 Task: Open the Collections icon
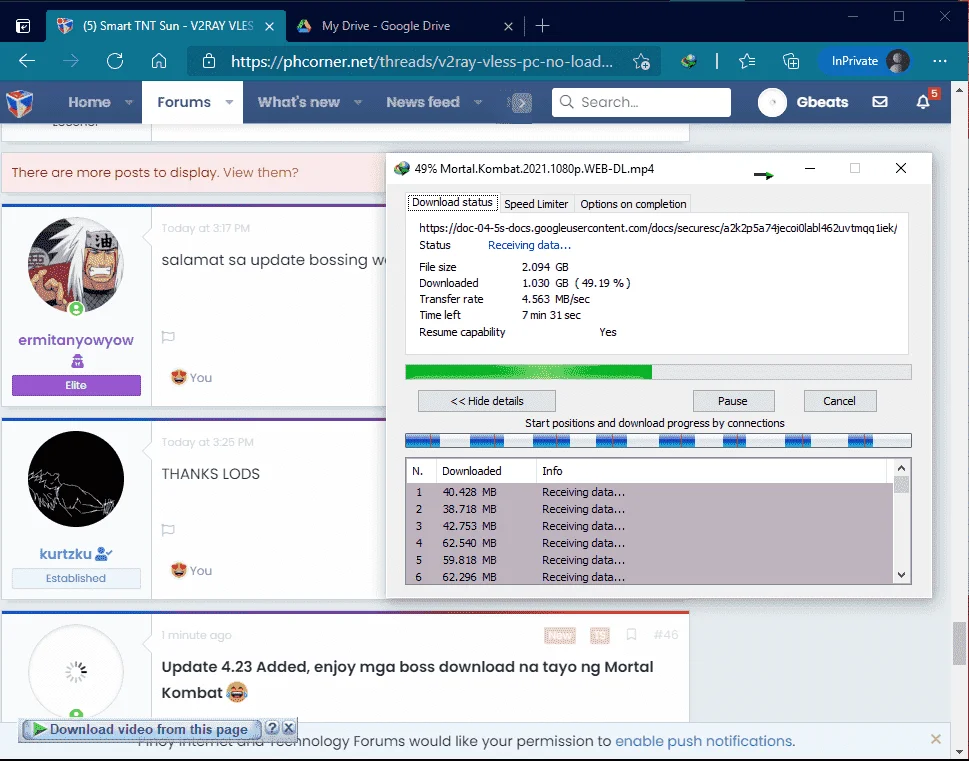pyautogui.click(x=790, y=61)
